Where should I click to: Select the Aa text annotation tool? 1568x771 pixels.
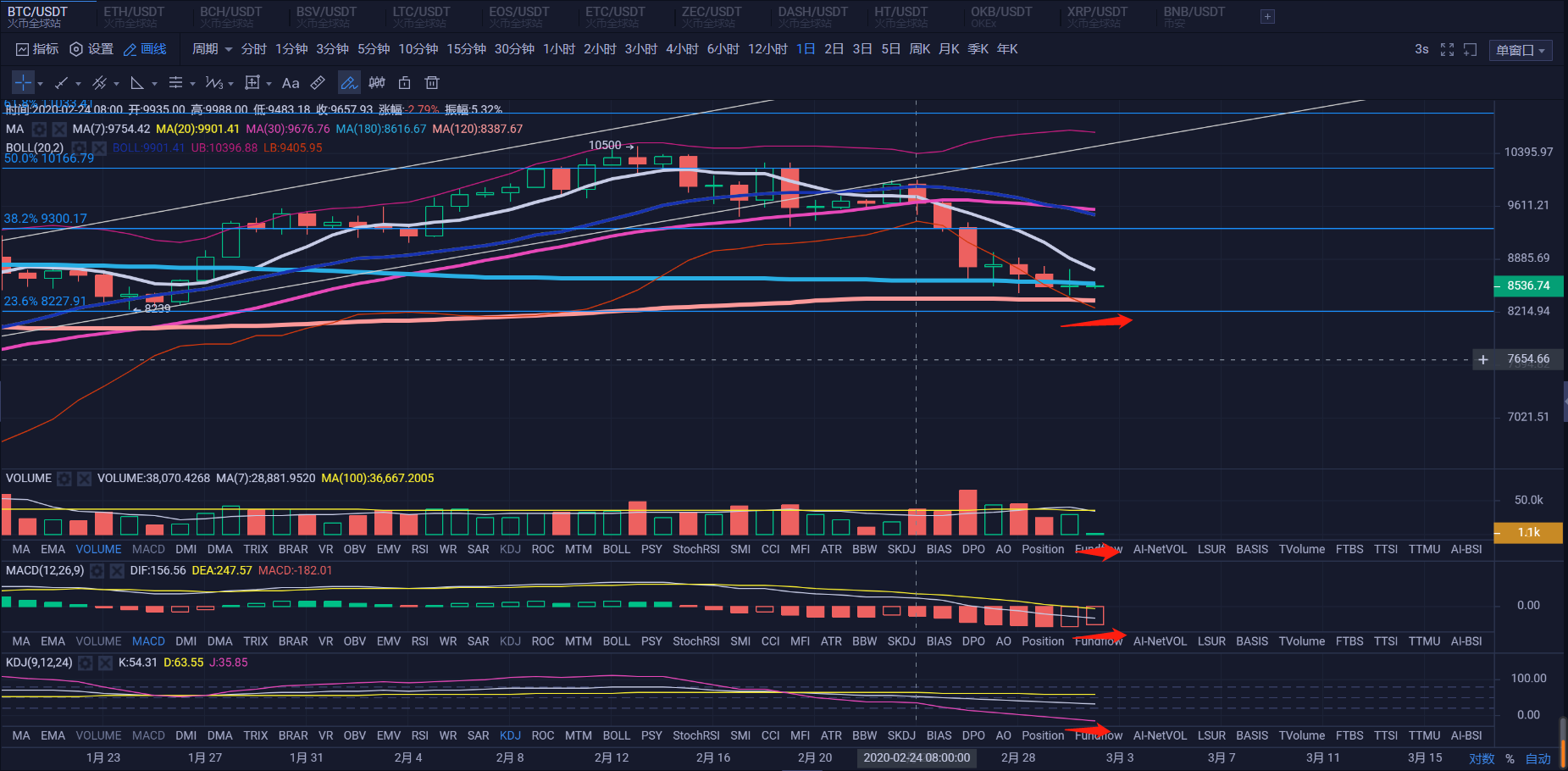point(291,83)
